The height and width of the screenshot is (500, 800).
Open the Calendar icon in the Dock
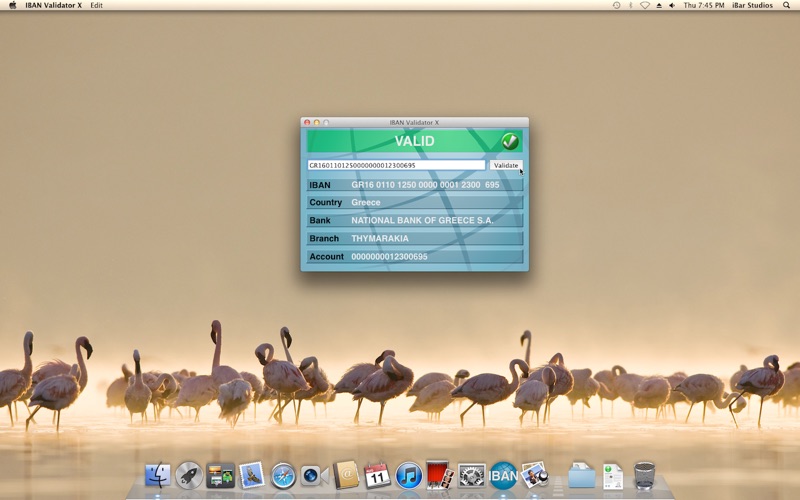point(377,476)
